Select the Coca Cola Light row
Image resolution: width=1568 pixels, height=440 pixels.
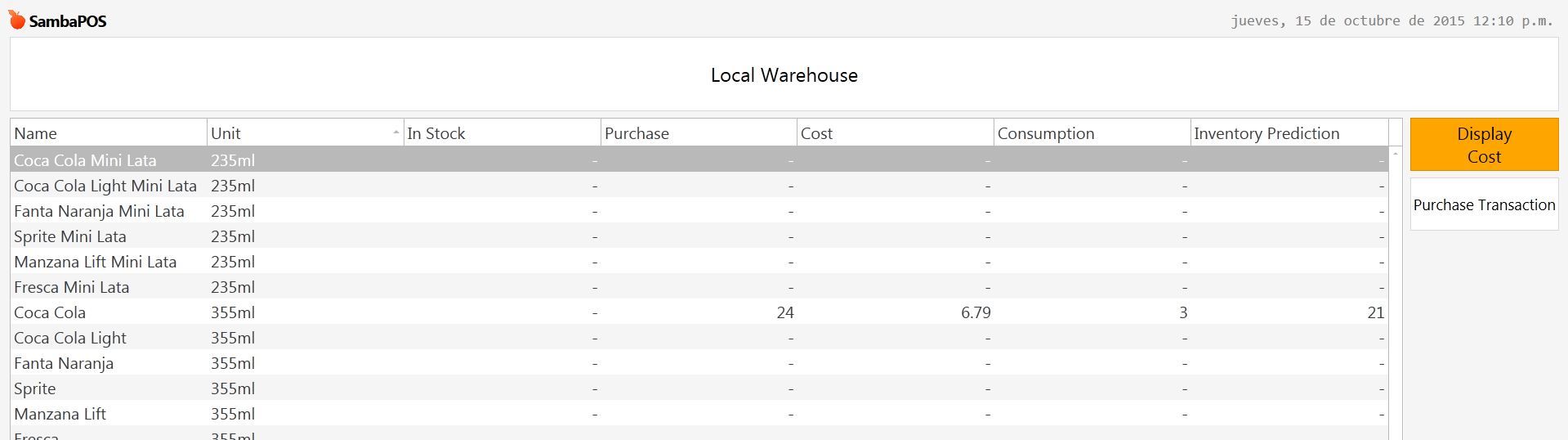click(x=699, y=338)
